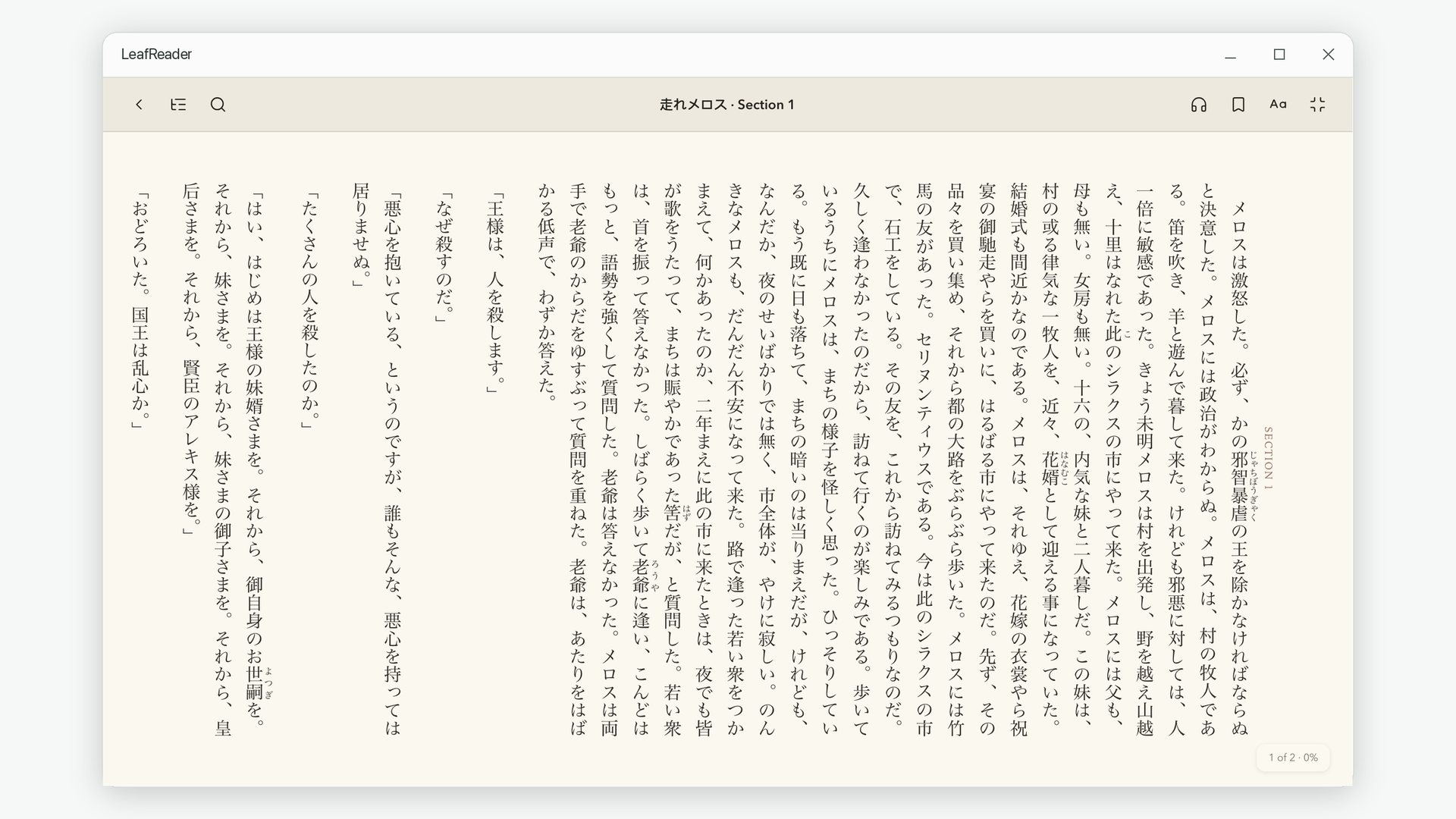The height and width of the screenshot is (819, 1456).
Task: Click the line '居りませぬ。」'
Action: pyautogui.click(x=361, y=236)
